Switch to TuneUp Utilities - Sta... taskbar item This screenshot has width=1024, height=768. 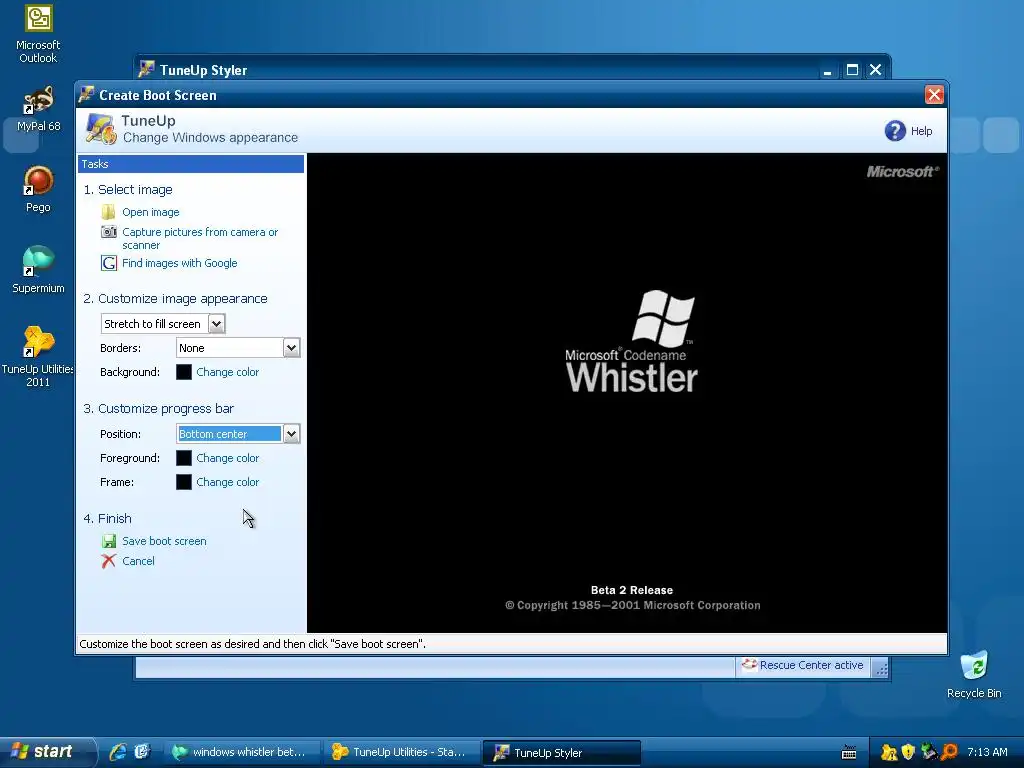(400, 752)
